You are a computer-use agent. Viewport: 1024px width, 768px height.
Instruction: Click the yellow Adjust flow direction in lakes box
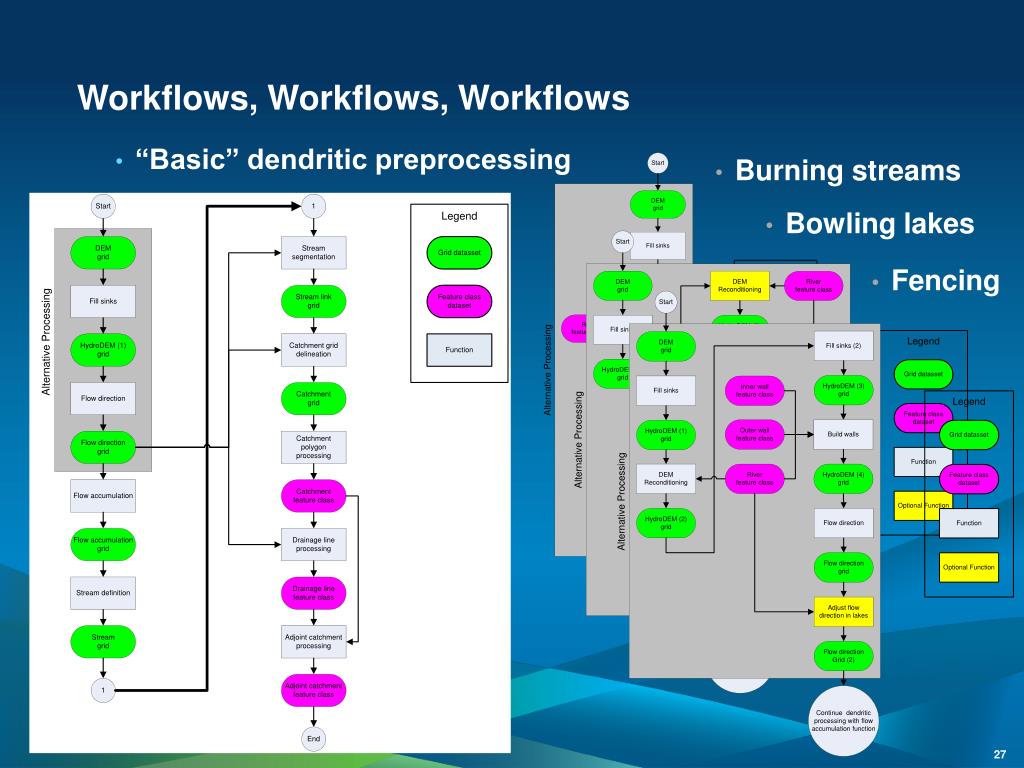coord(843,611)
